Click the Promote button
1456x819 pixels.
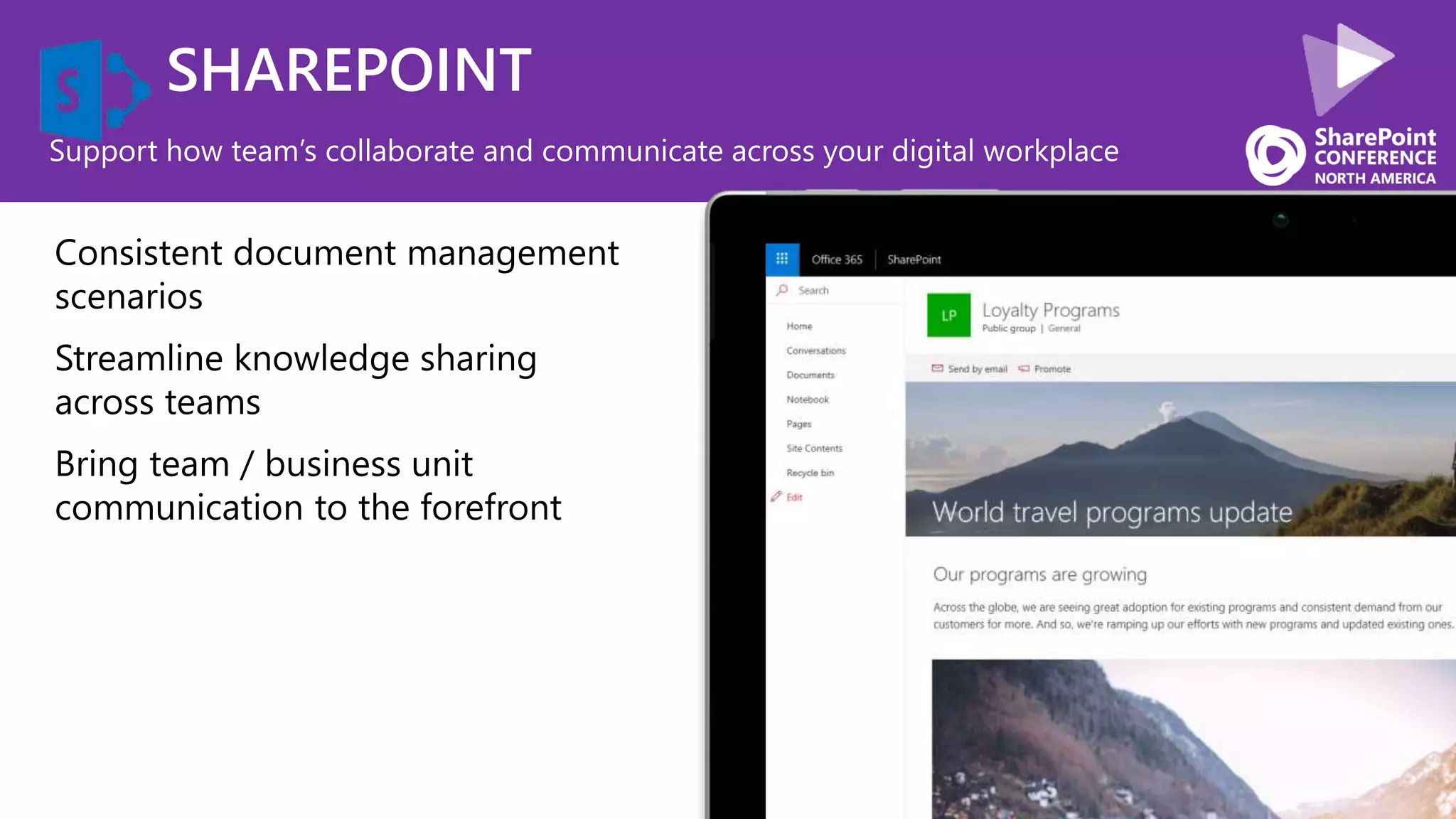(1044, 368)
